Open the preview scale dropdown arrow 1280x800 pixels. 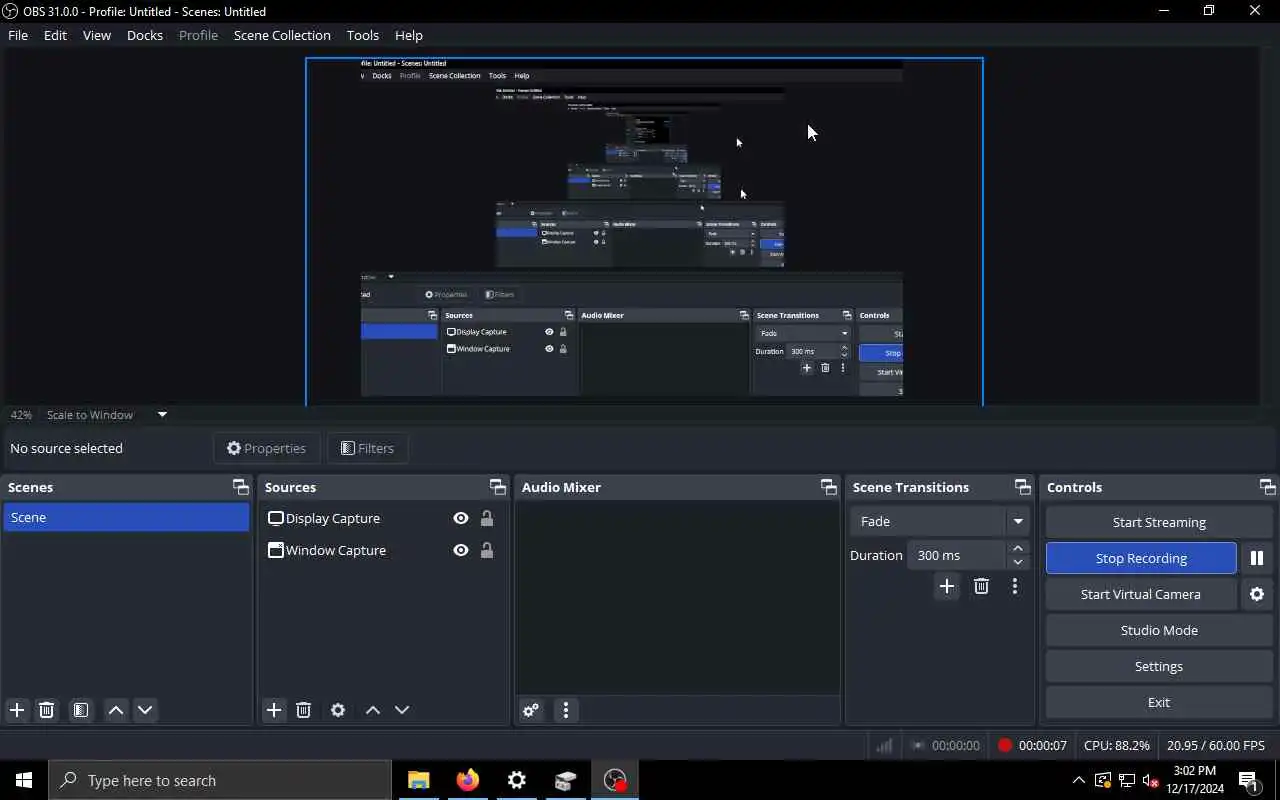tap(162, 414)
